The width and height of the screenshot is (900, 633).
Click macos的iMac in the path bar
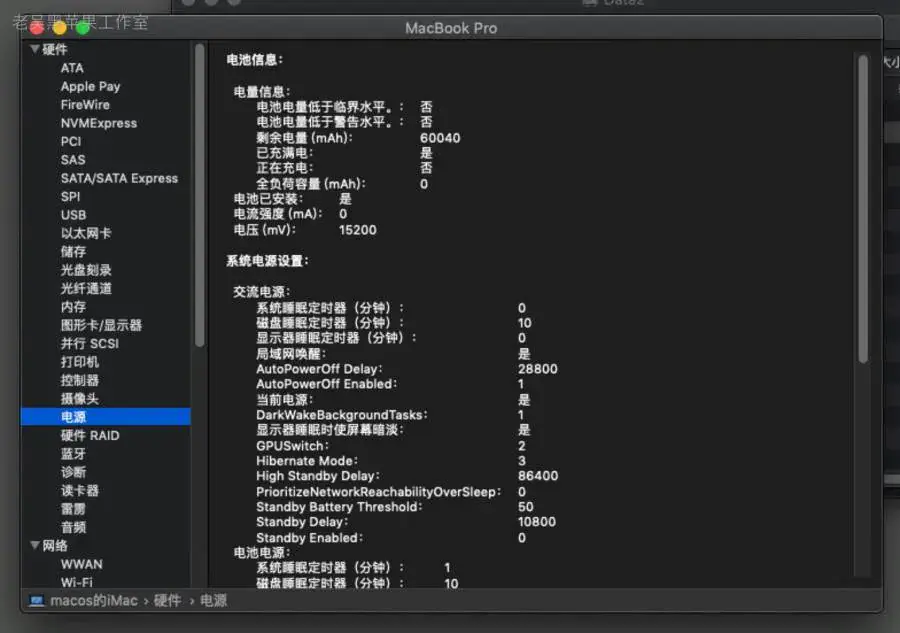pos(94,601)
